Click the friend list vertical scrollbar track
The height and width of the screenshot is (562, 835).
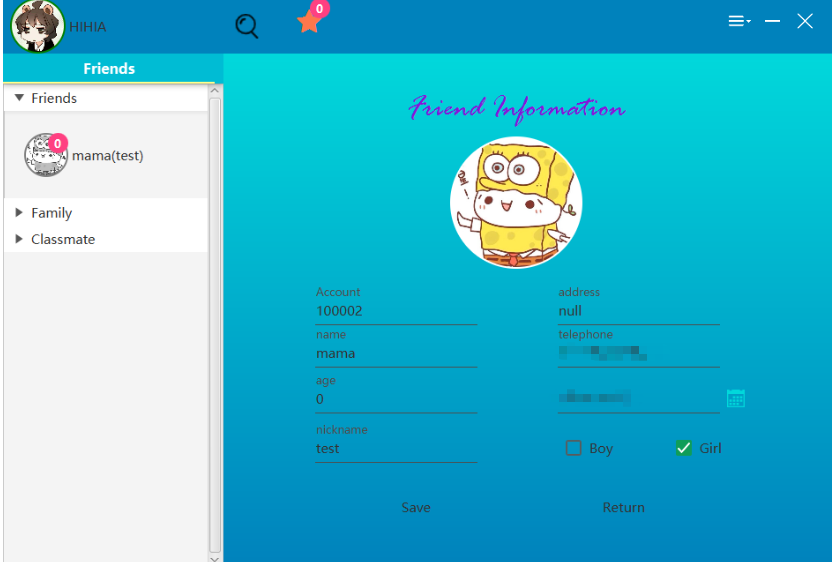tap(215, 325)
